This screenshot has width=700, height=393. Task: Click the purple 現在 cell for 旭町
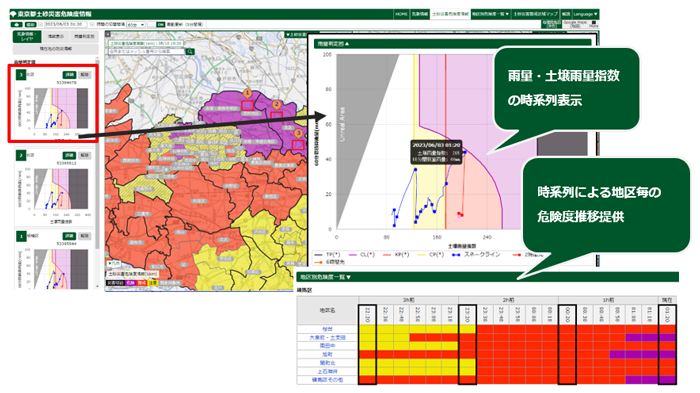click(667, 355)
